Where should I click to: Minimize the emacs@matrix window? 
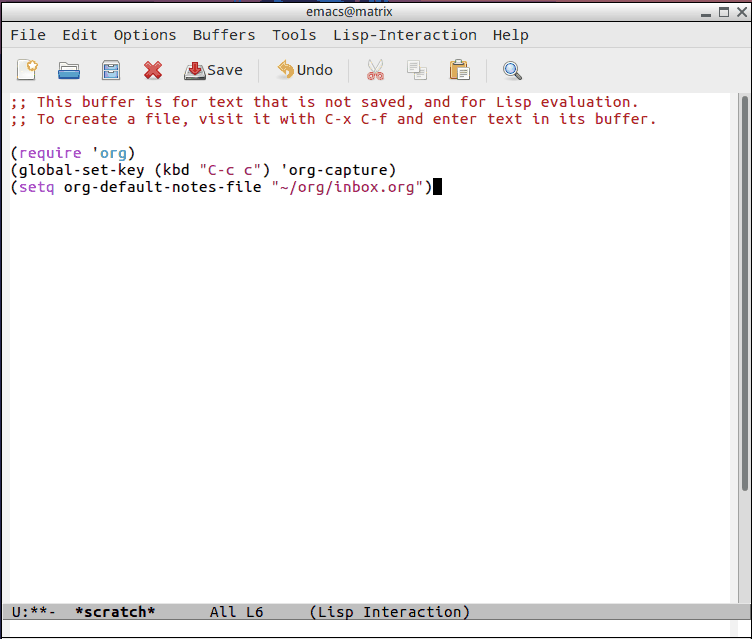click(705, 13)
